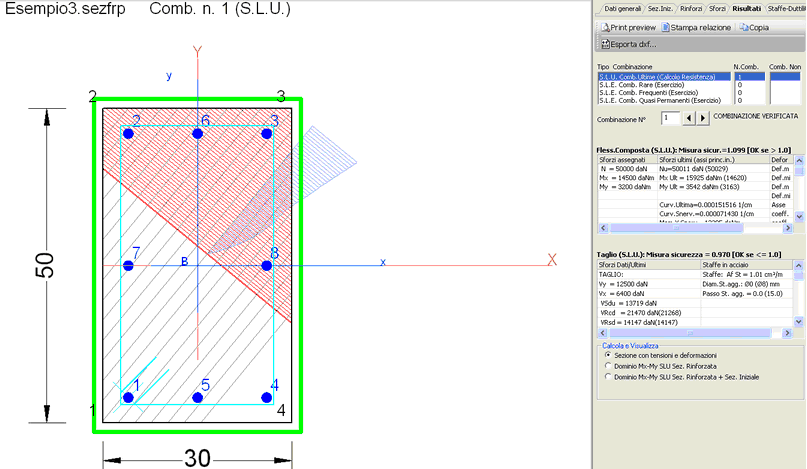
Task: Click the Staffe: Af St = 1.01 cell
Action: [x=746, y=274]
